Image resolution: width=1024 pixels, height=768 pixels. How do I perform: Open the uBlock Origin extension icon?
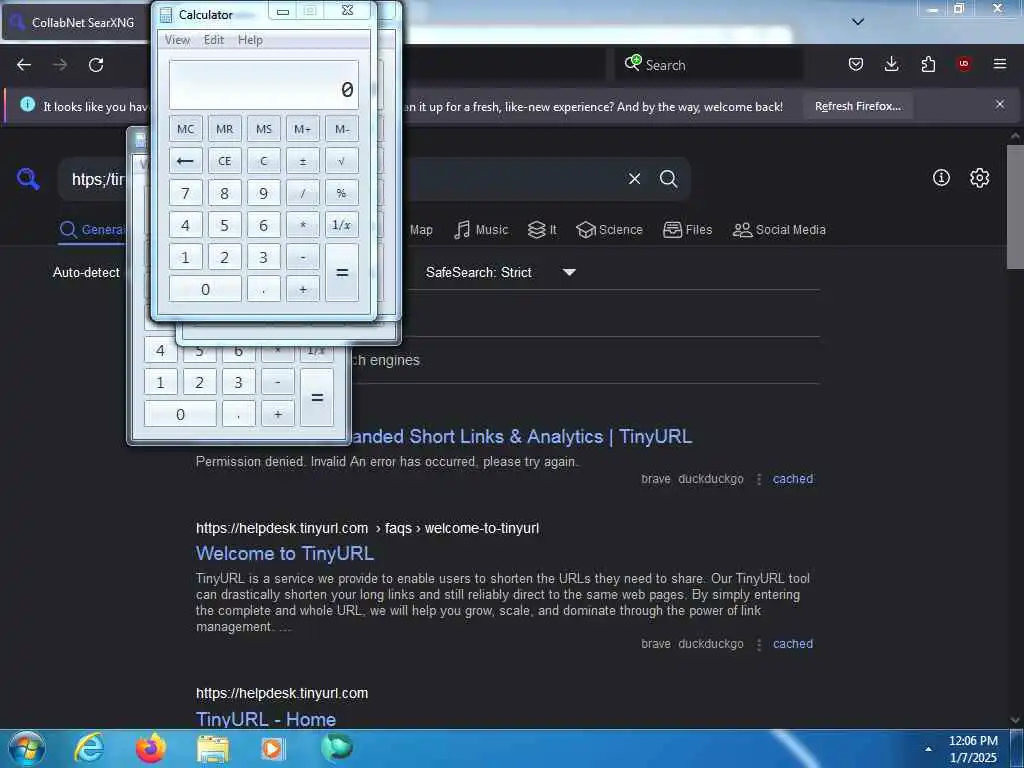[964, 64]
